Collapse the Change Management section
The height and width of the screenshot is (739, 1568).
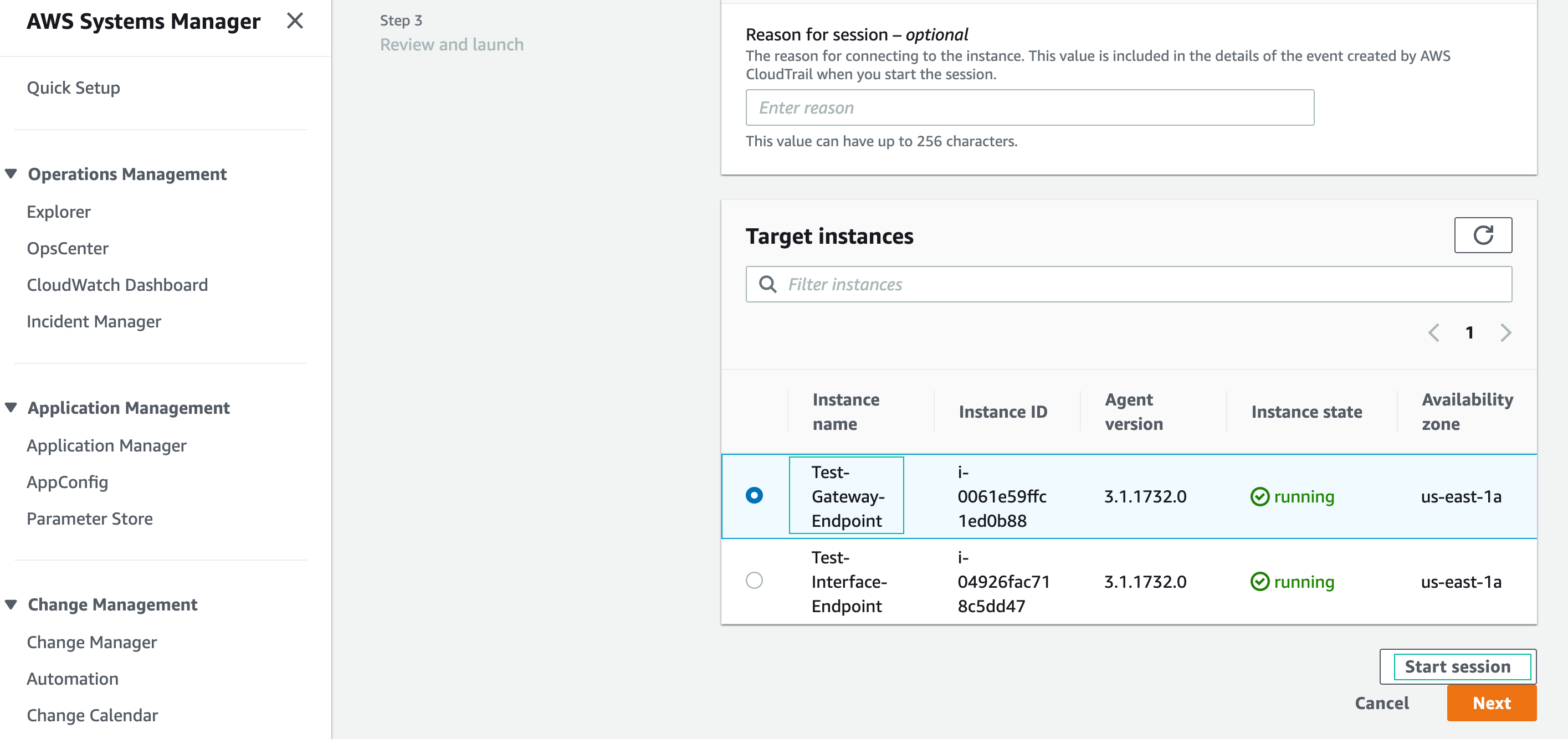click(x=11, y=604)
